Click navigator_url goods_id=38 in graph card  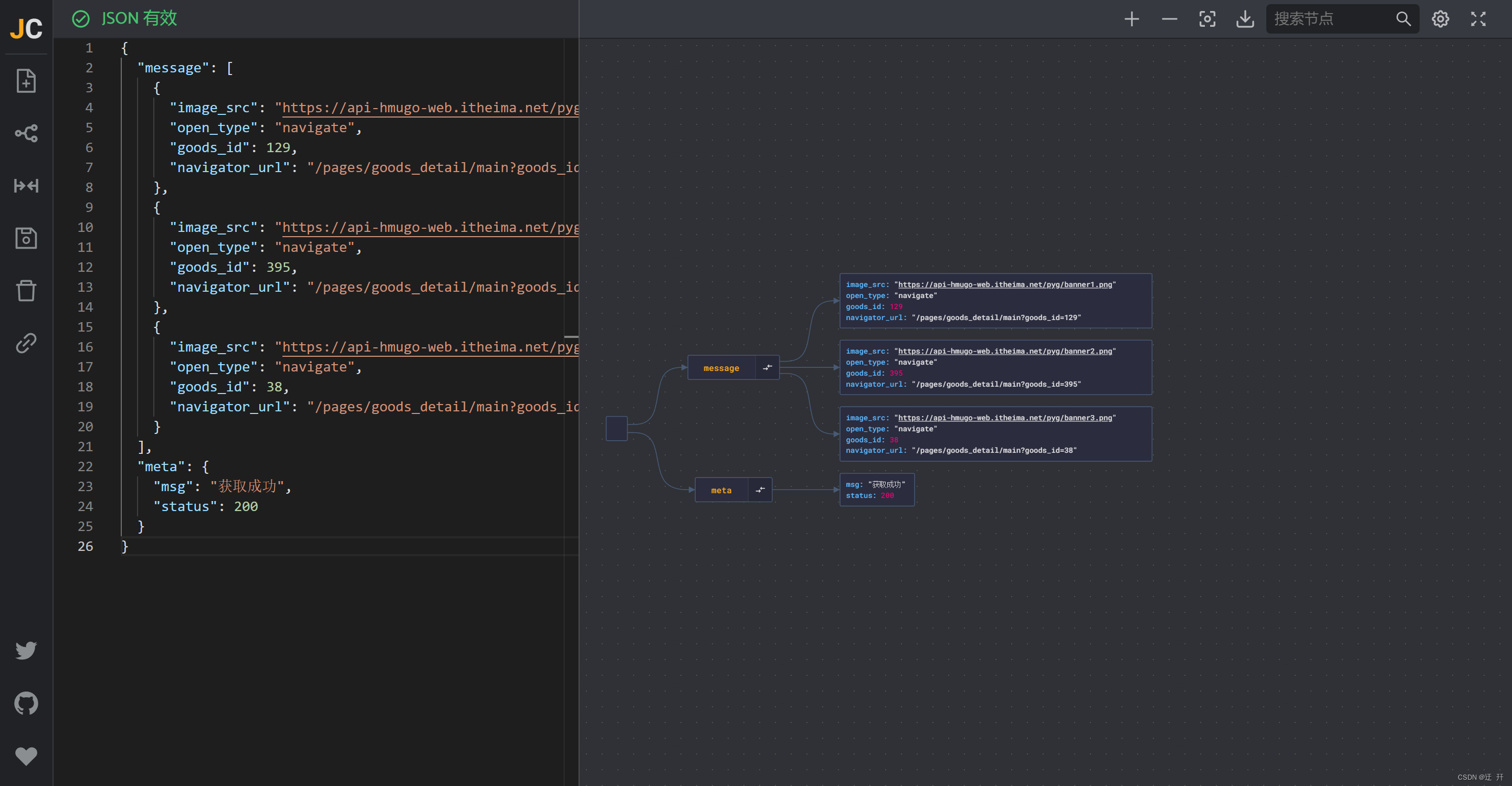(994, 451)
